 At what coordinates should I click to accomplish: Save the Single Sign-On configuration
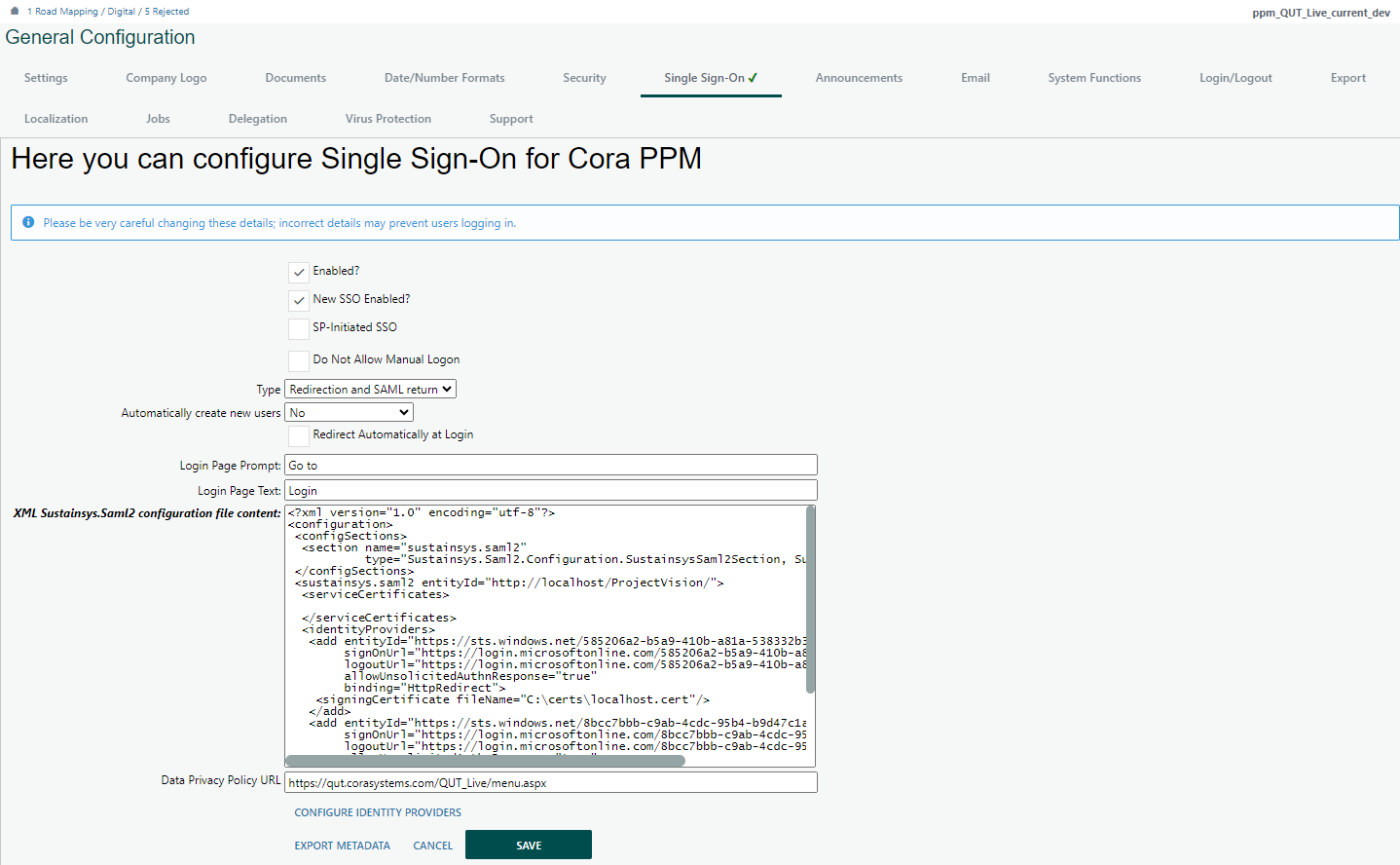click(529, 845)
